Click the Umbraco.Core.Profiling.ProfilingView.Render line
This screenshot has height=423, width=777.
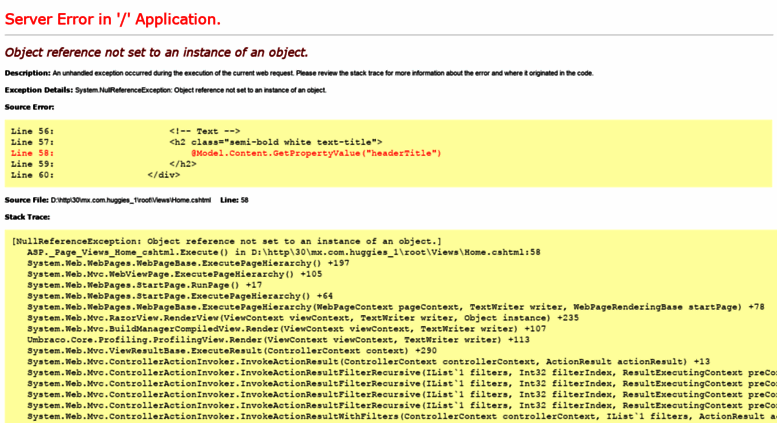pyautogui.click(x=278, y=340)
